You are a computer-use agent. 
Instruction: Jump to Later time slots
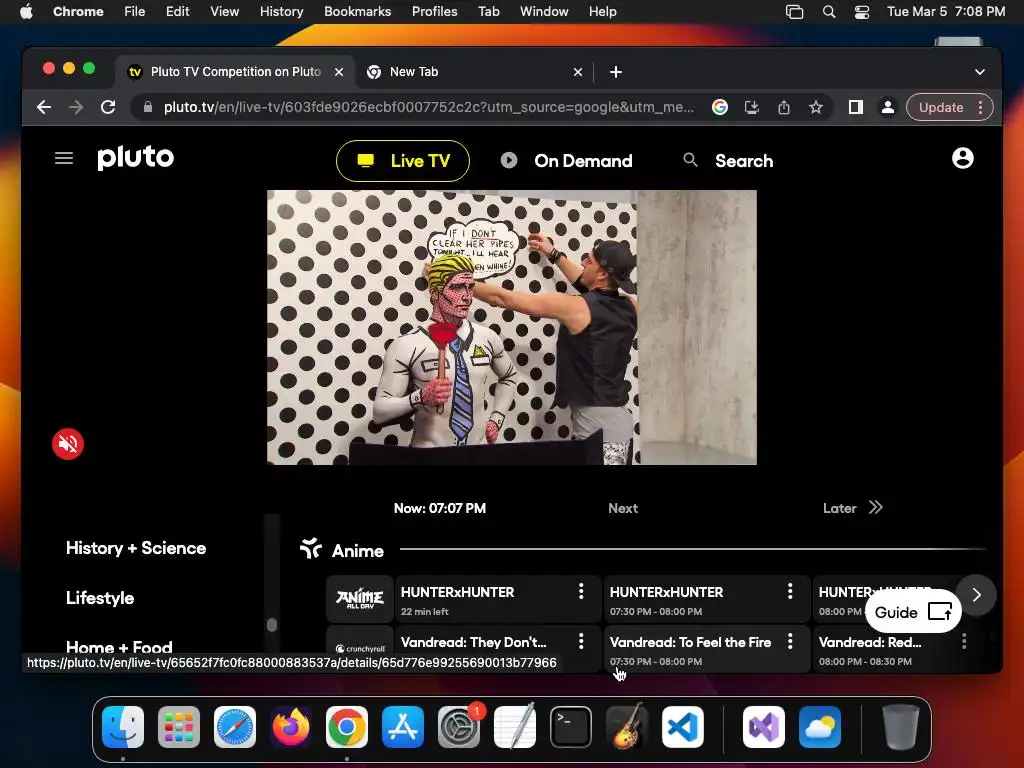click(x=852, y=508)
